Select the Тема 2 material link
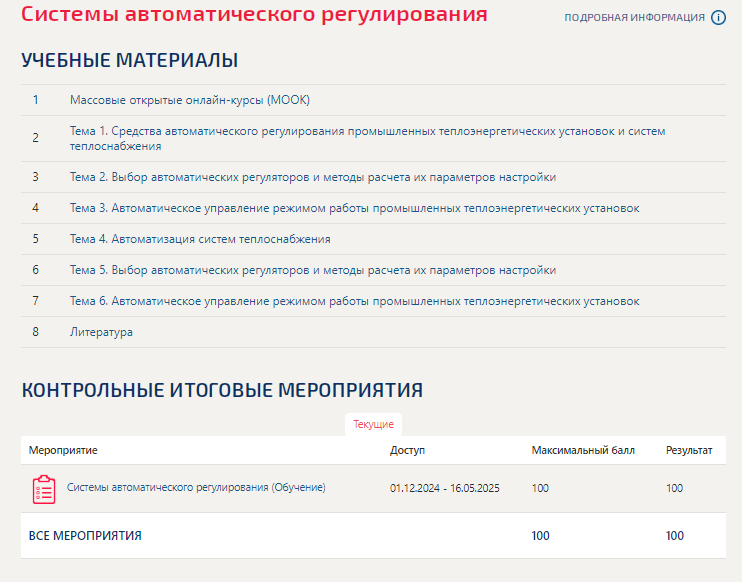The image size is (742, 582). (312, 177)
